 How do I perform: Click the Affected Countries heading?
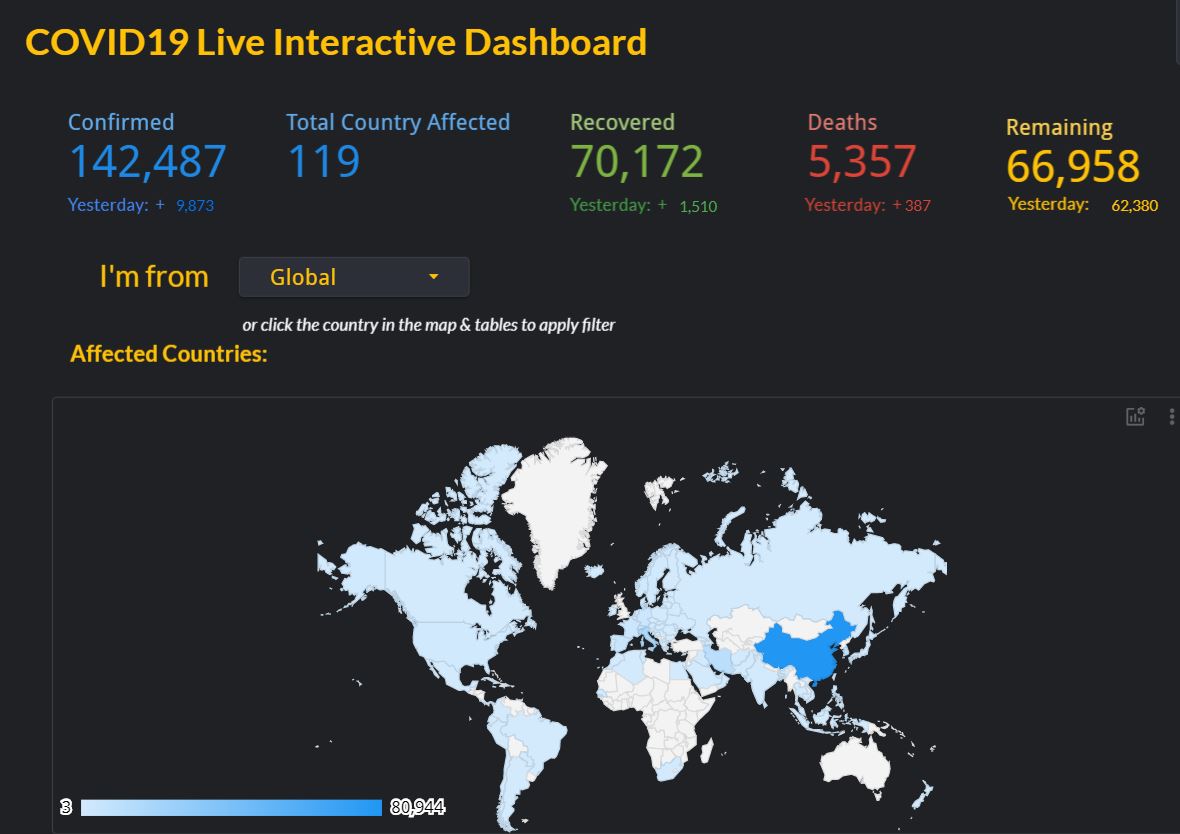click(x=169, y=354)
